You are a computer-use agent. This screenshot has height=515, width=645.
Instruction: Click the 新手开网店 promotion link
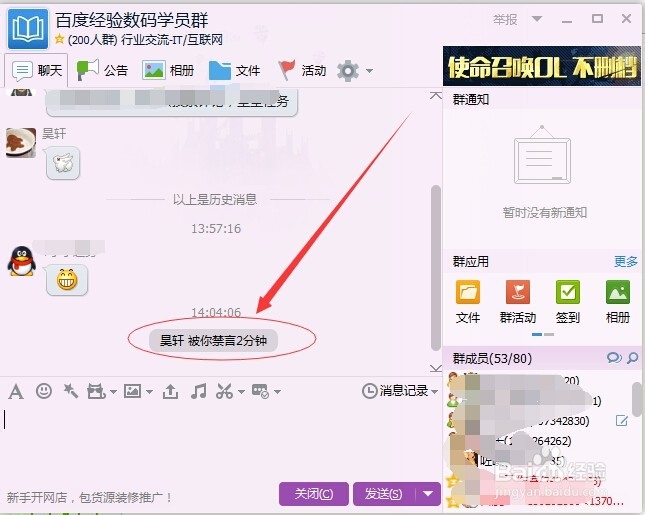(89, 498)
